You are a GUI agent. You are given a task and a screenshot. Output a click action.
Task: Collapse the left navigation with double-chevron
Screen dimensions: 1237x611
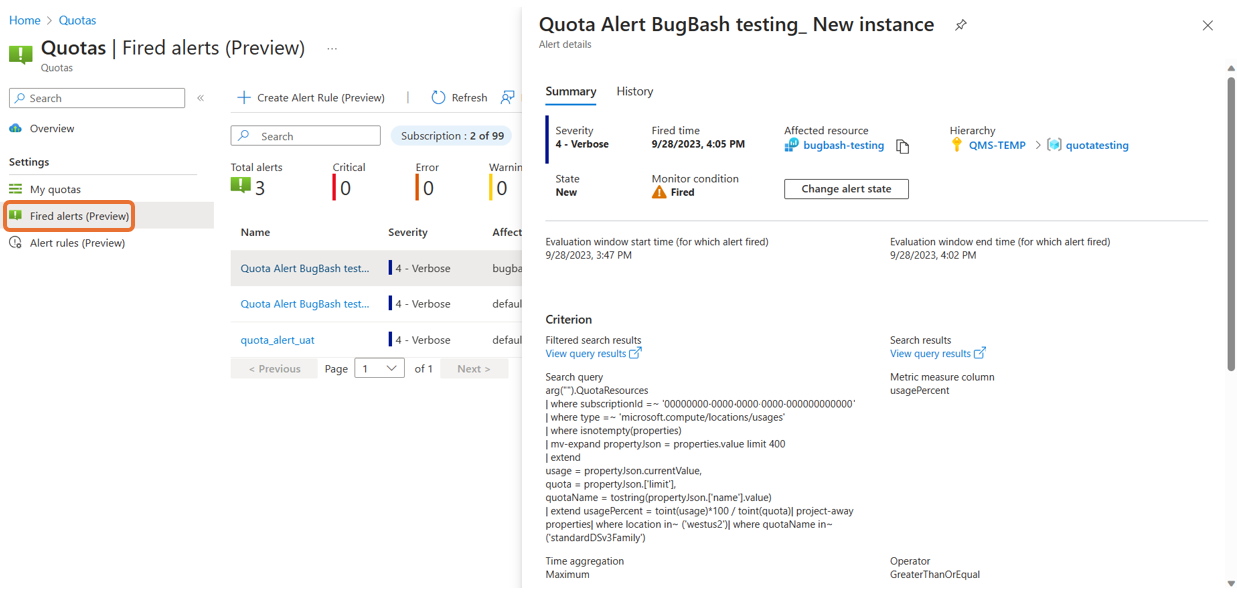[x=201, y=98]
